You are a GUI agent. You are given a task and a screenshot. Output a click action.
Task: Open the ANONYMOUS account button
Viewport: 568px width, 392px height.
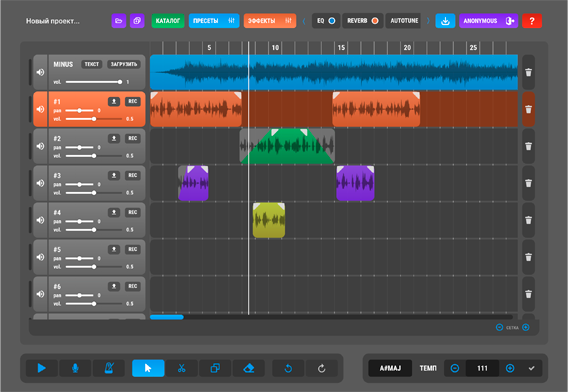pyautogui.click(x=488, y=21)
